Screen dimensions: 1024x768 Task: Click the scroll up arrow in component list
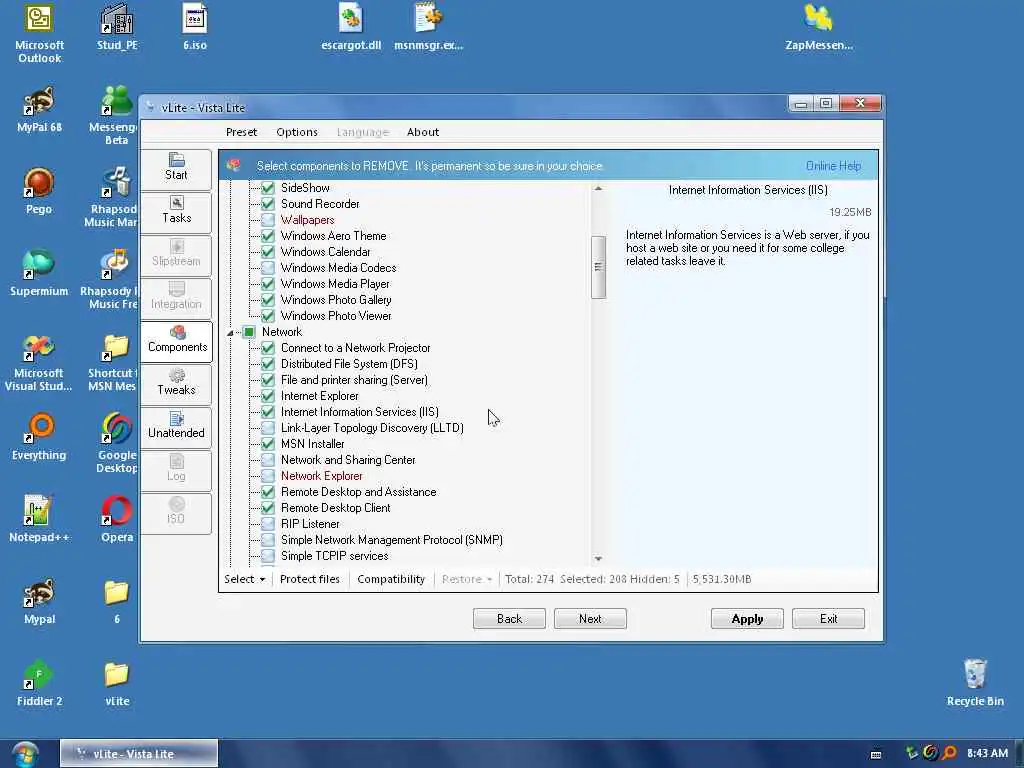click(598, 189)
